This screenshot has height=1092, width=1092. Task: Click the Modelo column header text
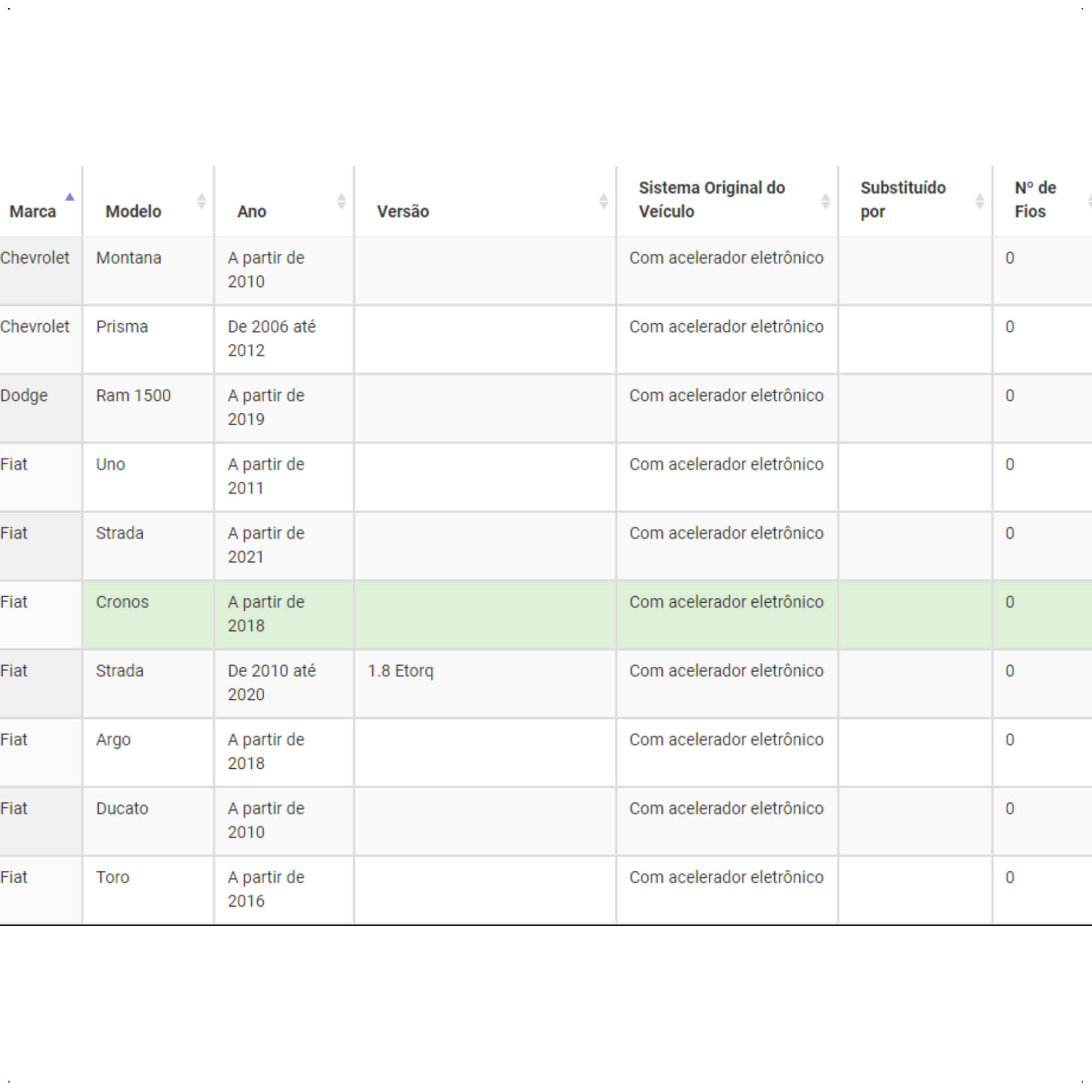[133, 211]
